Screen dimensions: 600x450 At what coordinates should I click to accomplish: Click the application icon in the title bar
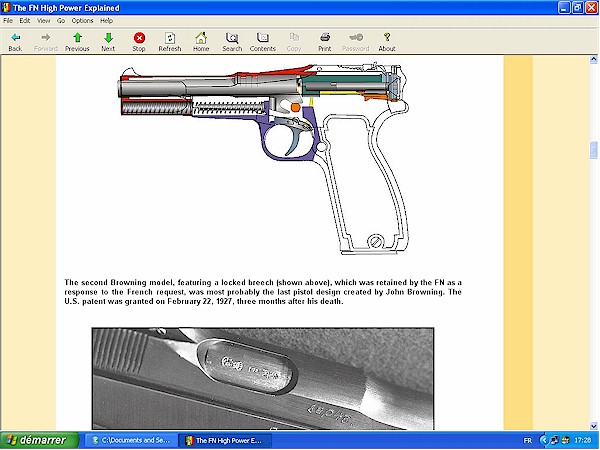tap(6, 8)
